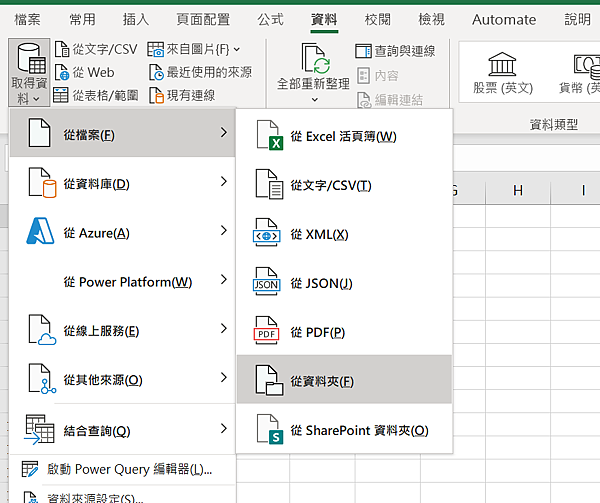Expand the 全部重新整理 dropdown arrow
Viewport: 600px width, 503px height.
[x=315, y=100]
